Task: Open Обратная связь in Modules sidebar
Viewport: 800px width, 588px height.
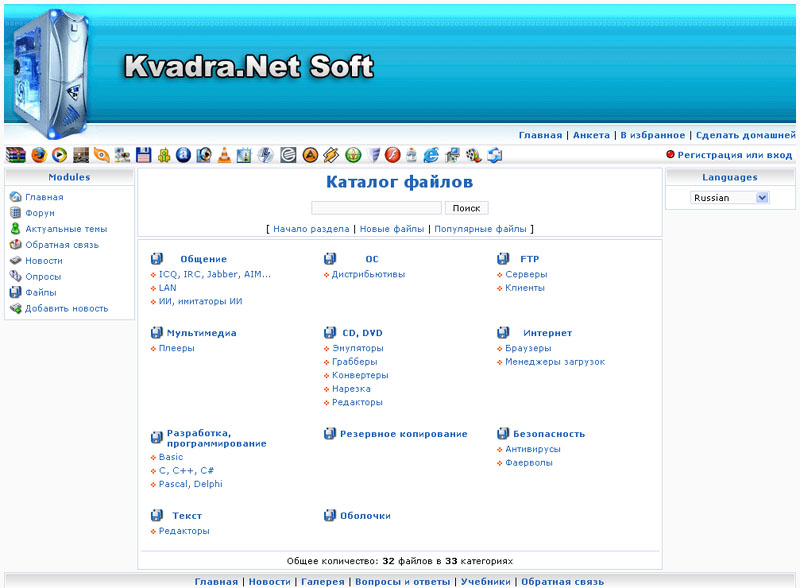Action: click(x=62, y=244)
